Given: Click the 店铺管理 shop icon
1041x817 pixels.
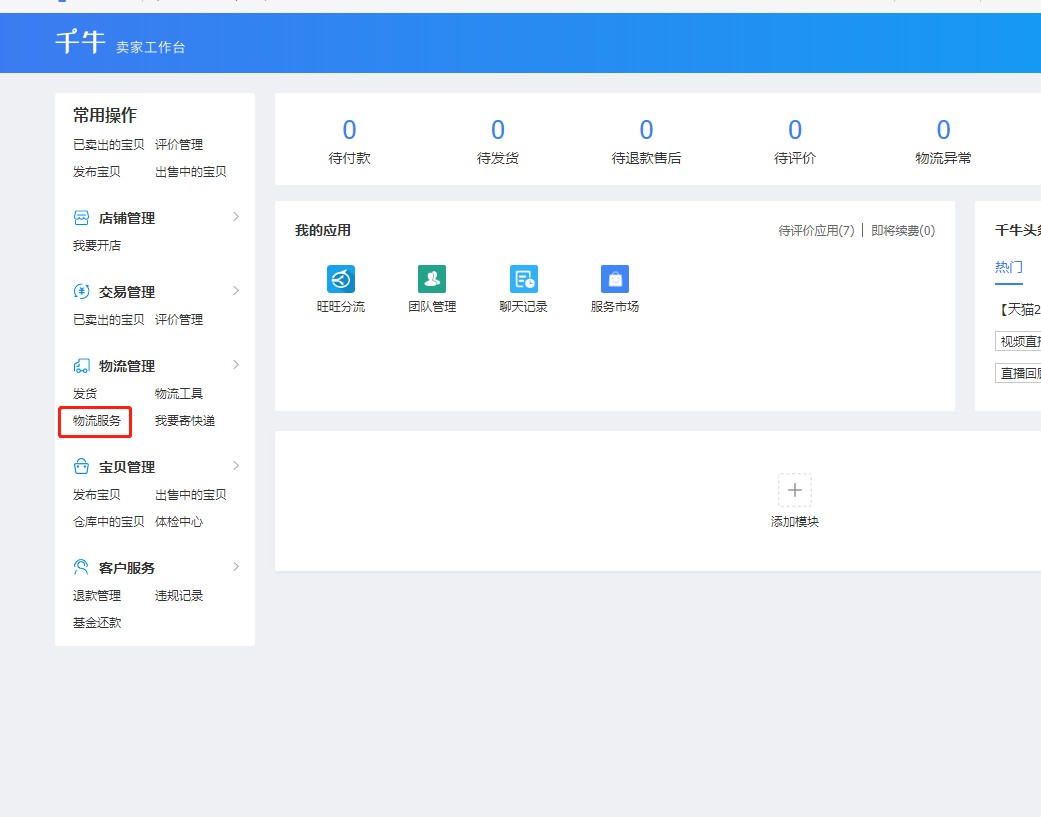Looking at the screenshot, I should pos(82,218).
